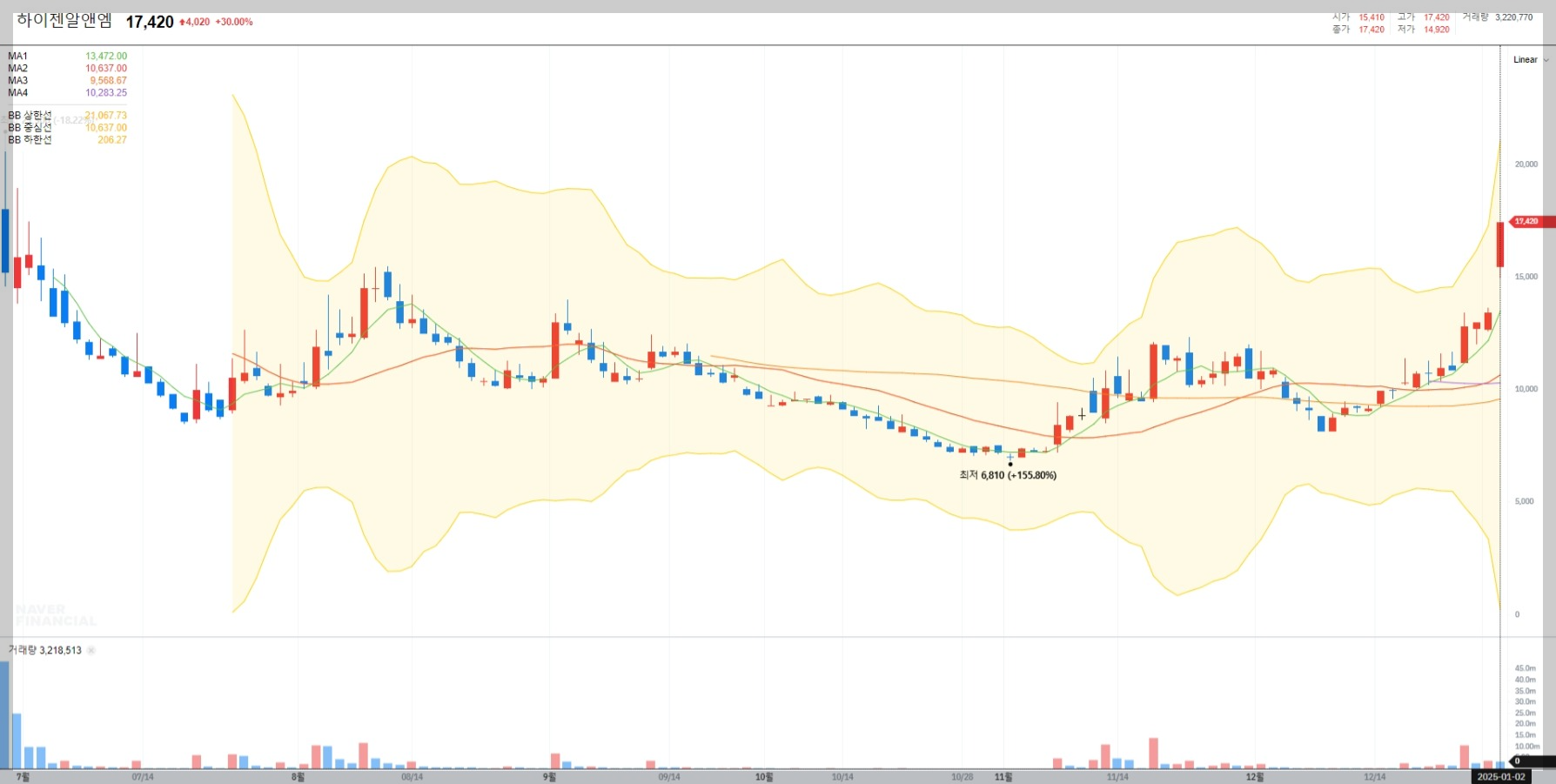Click the 7월 label on time axis
The height and width of the screenshot is (784, 1556).
pos(23,777)
